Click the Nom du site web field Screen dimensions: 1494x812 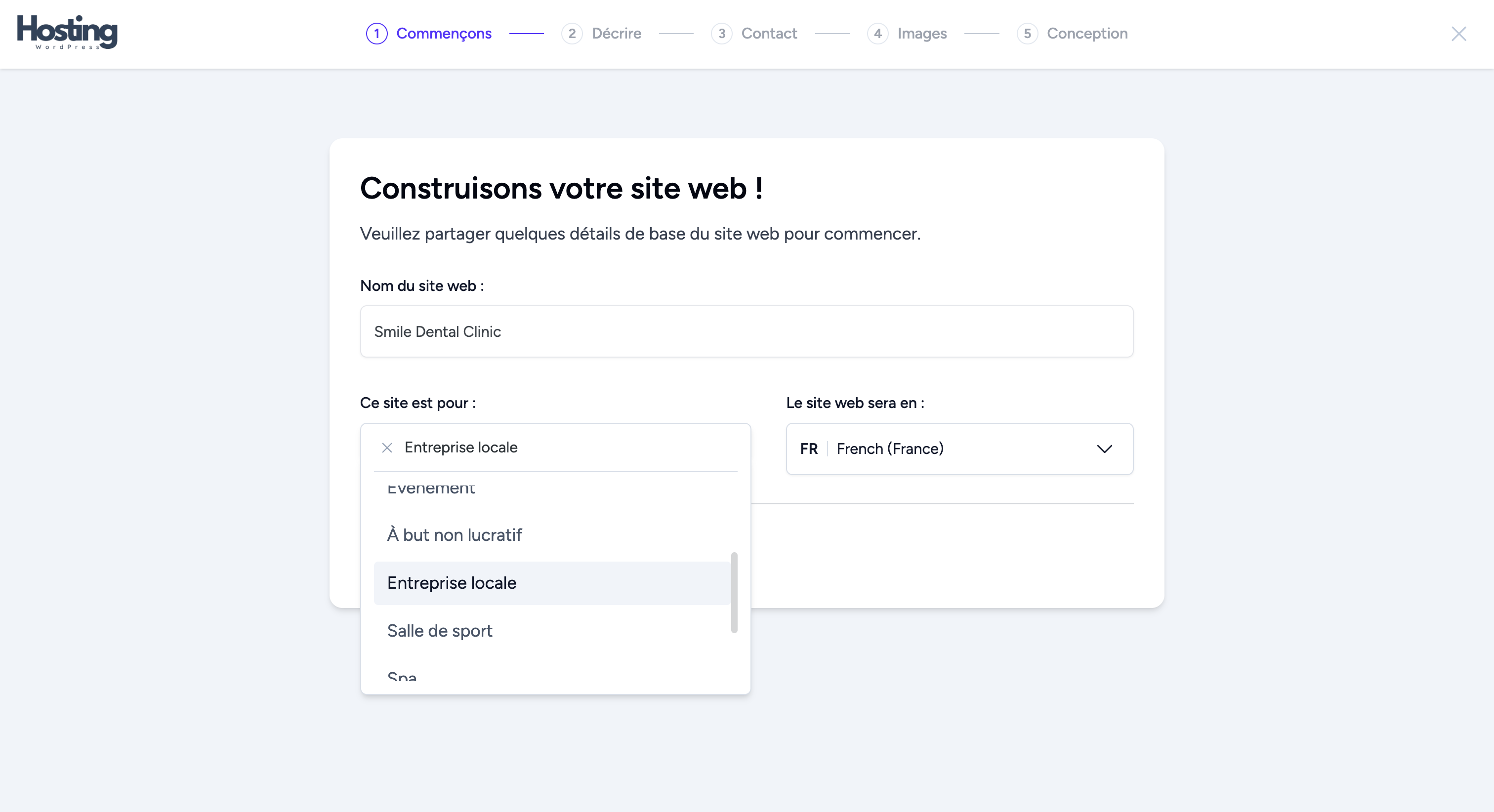pos(747,332)
